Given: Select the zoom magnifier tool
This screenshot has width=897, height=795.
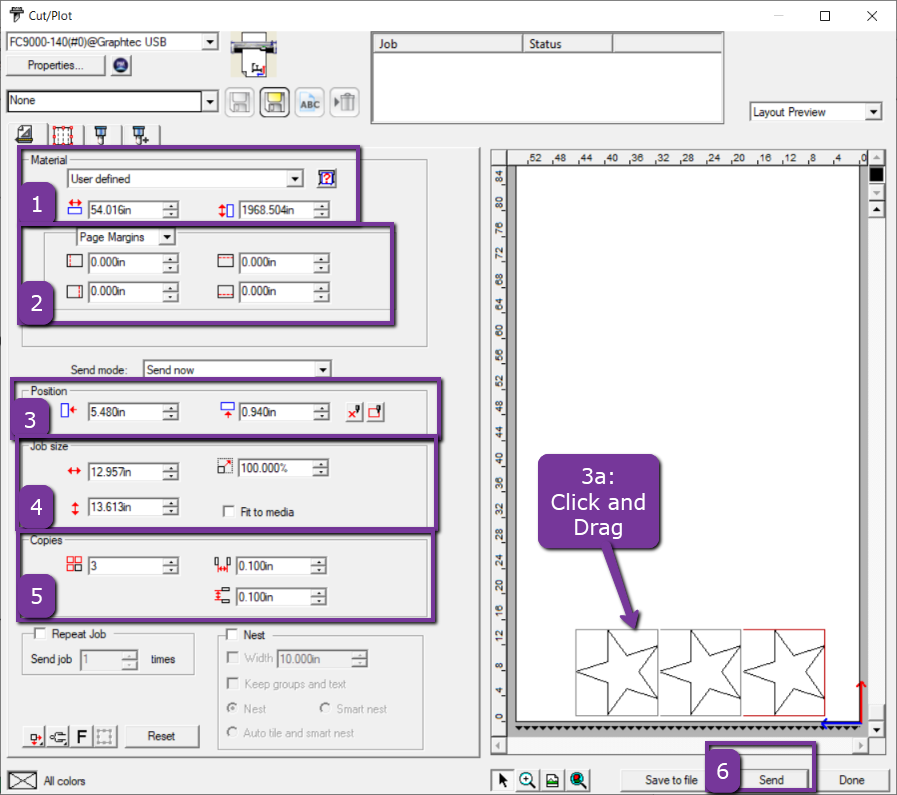Looking at the screenshot, I should [x=527, y=780].
